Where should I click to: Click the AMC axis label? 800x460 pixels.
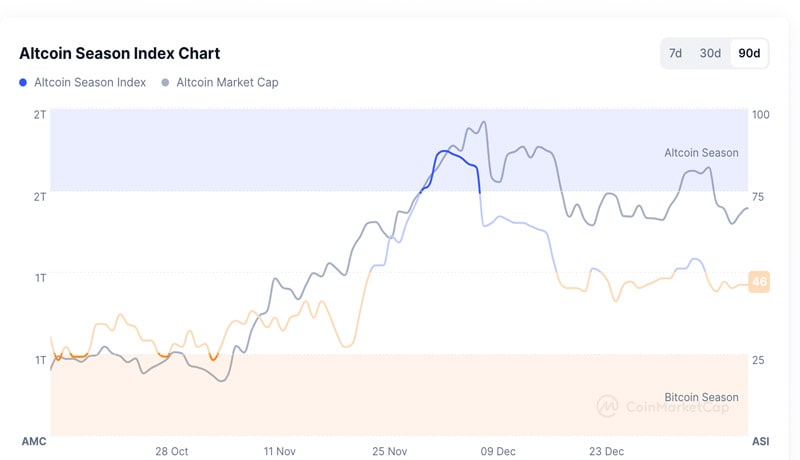(34, 441)
